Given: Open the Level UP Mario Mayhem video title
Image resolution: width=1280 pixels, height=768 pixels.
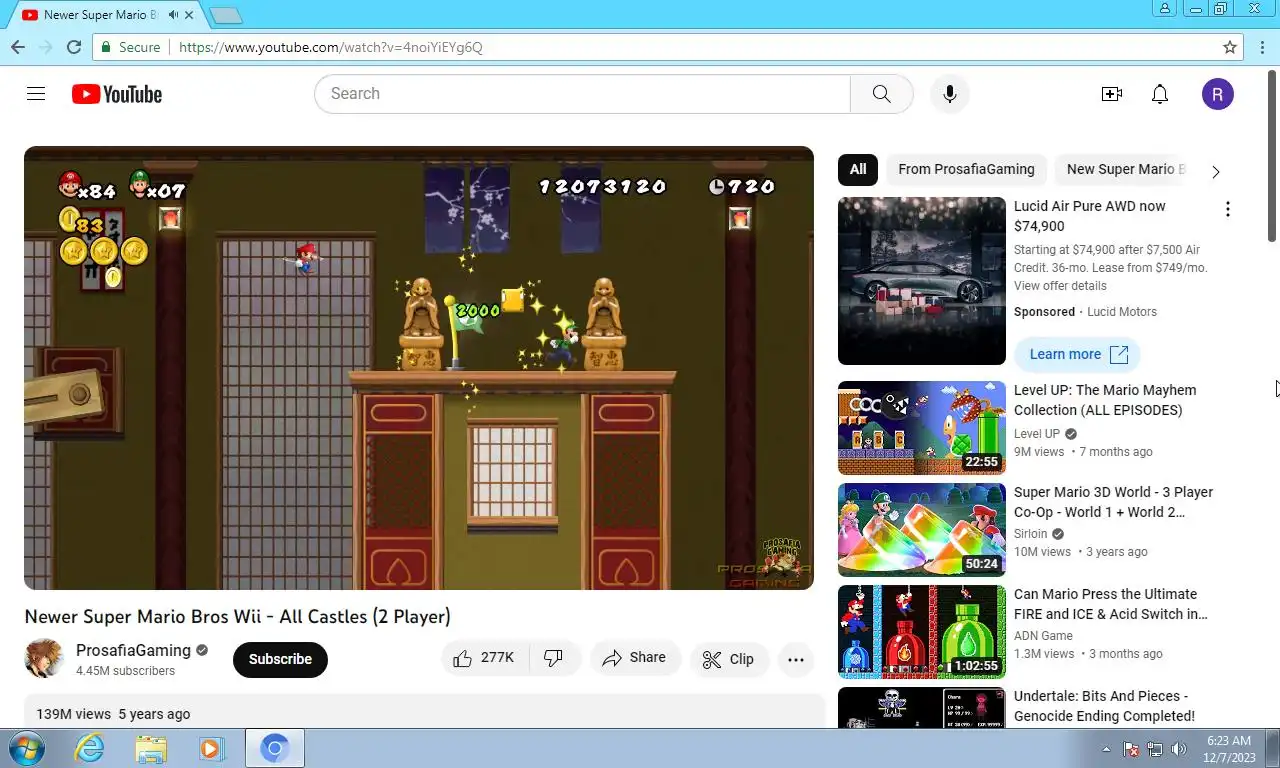Looking at the screenshot, I should [1105, 400].
